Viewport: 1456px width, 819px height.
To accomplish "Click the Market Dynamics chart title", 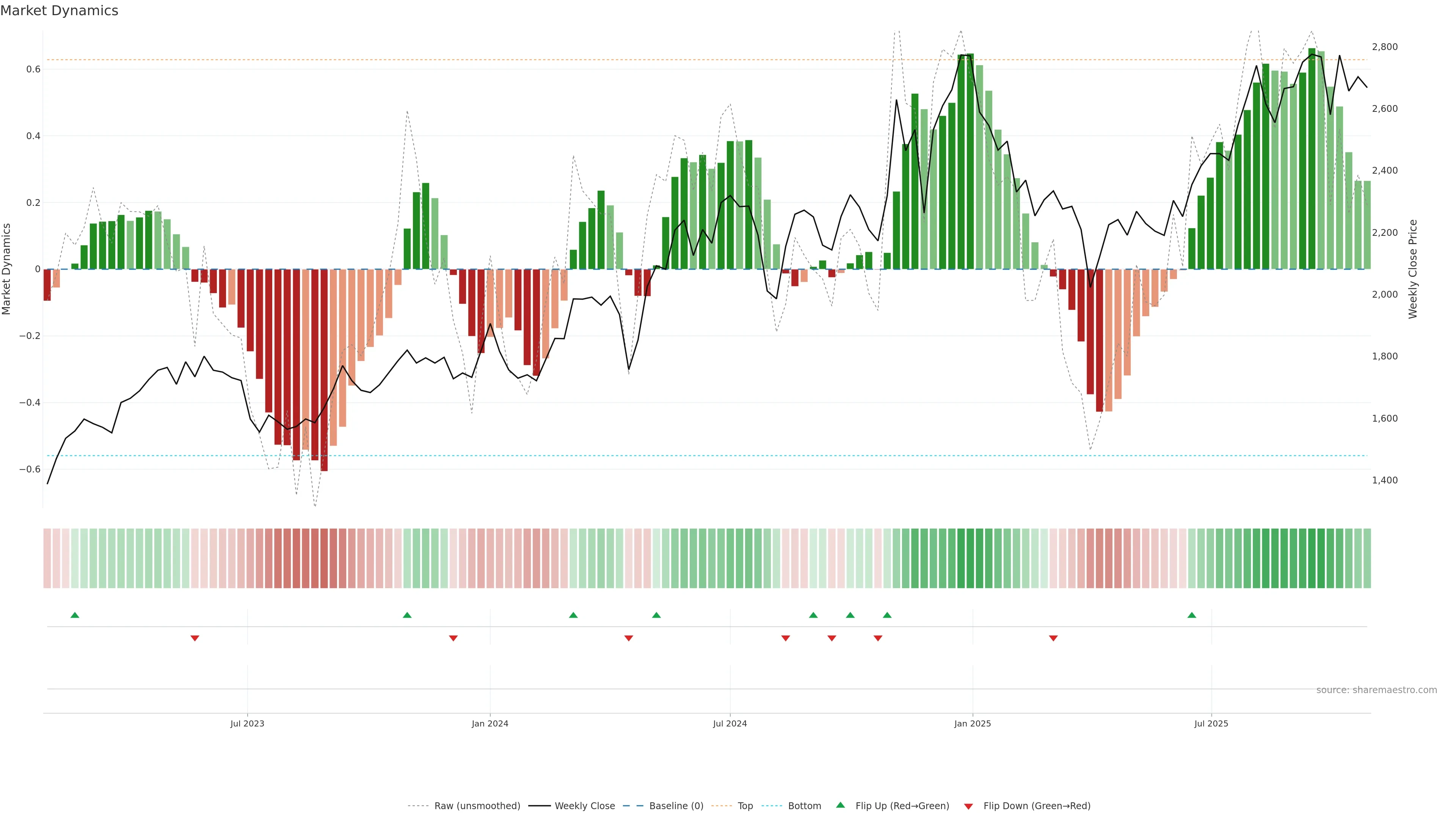I will 60,11.
